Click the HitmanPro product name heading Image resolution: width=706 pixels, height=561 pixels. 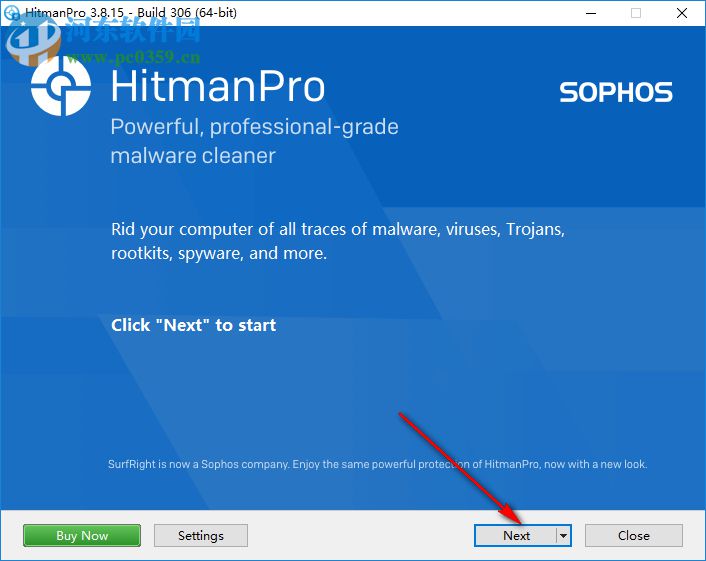218,86
